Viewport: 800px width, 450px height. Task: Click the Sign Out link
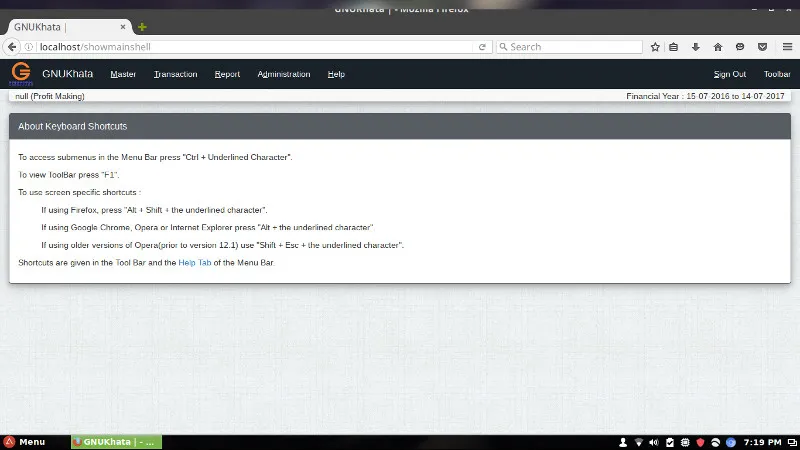tap(729, 74)
